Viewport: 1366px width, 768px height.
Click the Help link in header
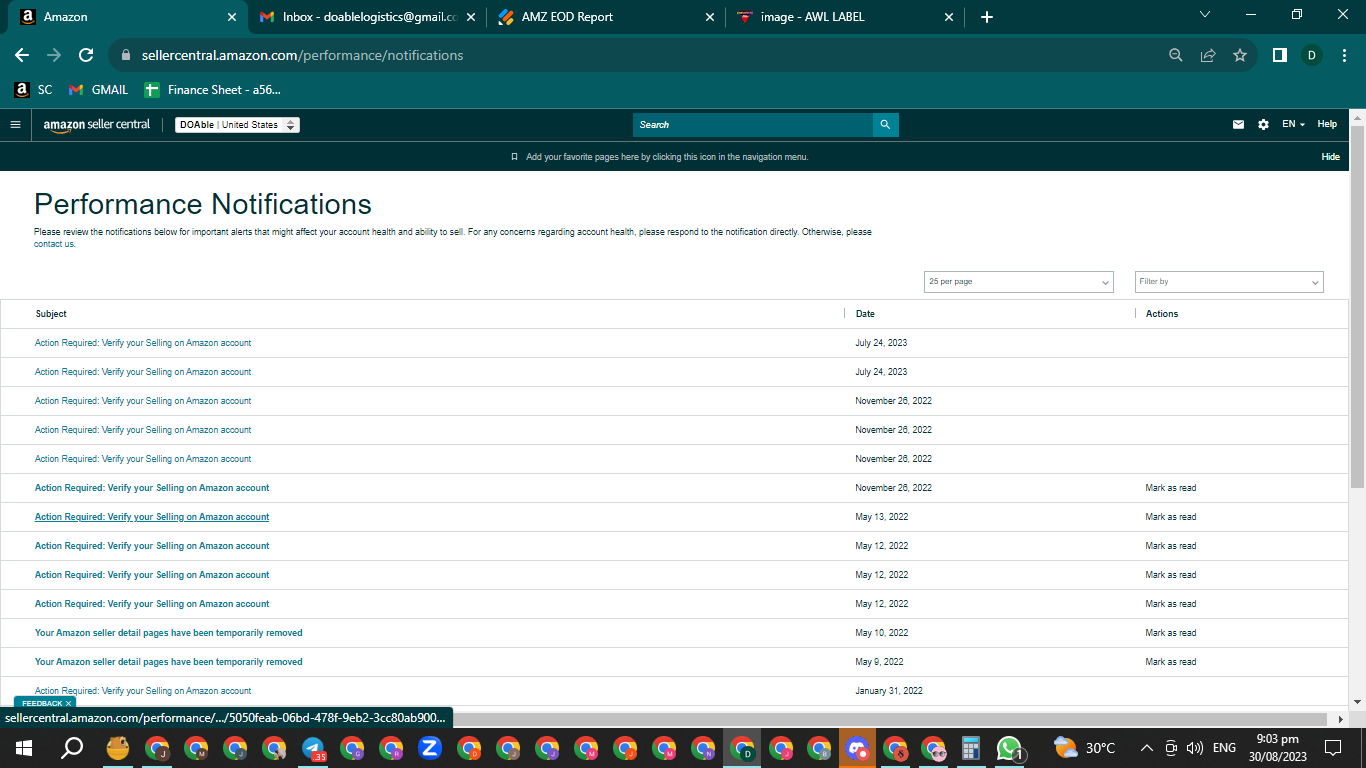[x=1327, y=125]
